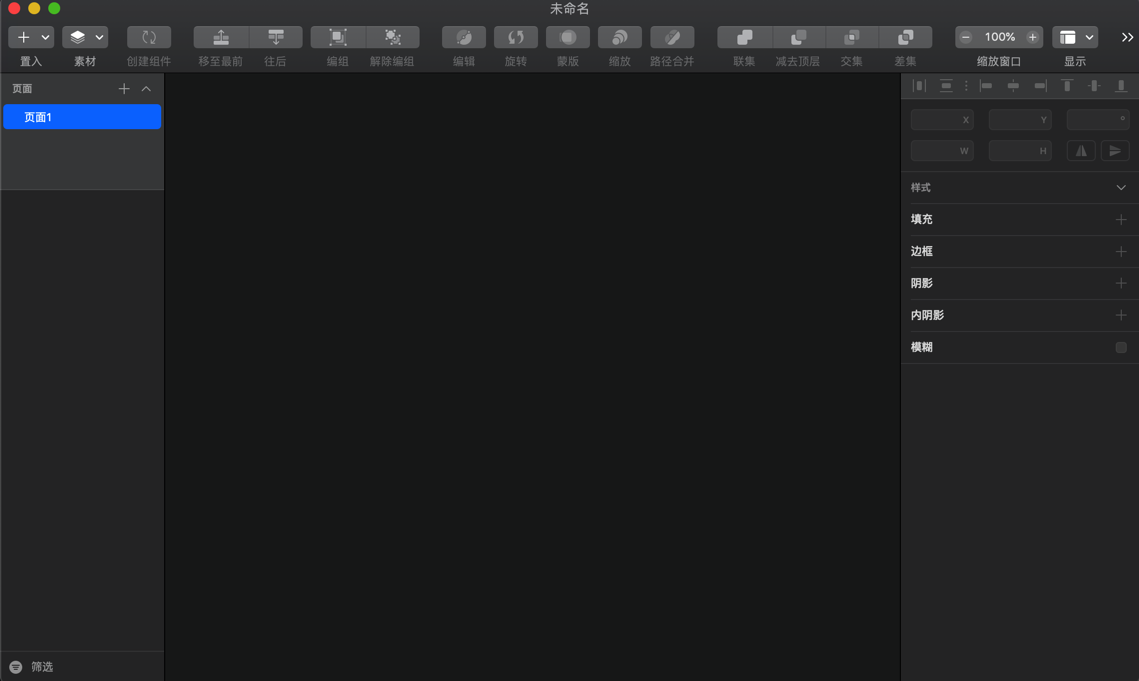
Task: Toggle vertical flip button in inspector
Action: 1115,150
